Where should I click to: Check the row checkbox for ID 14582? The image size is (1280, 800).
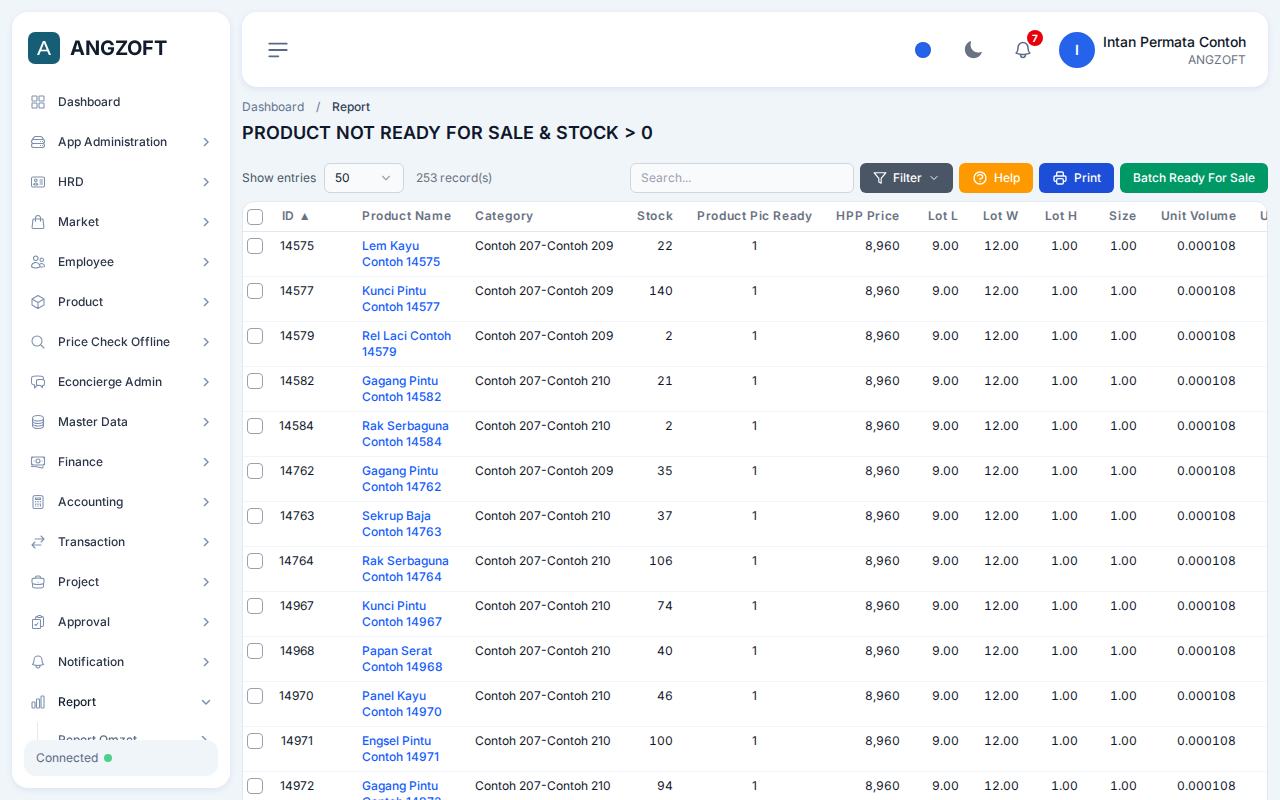(255, 381)
